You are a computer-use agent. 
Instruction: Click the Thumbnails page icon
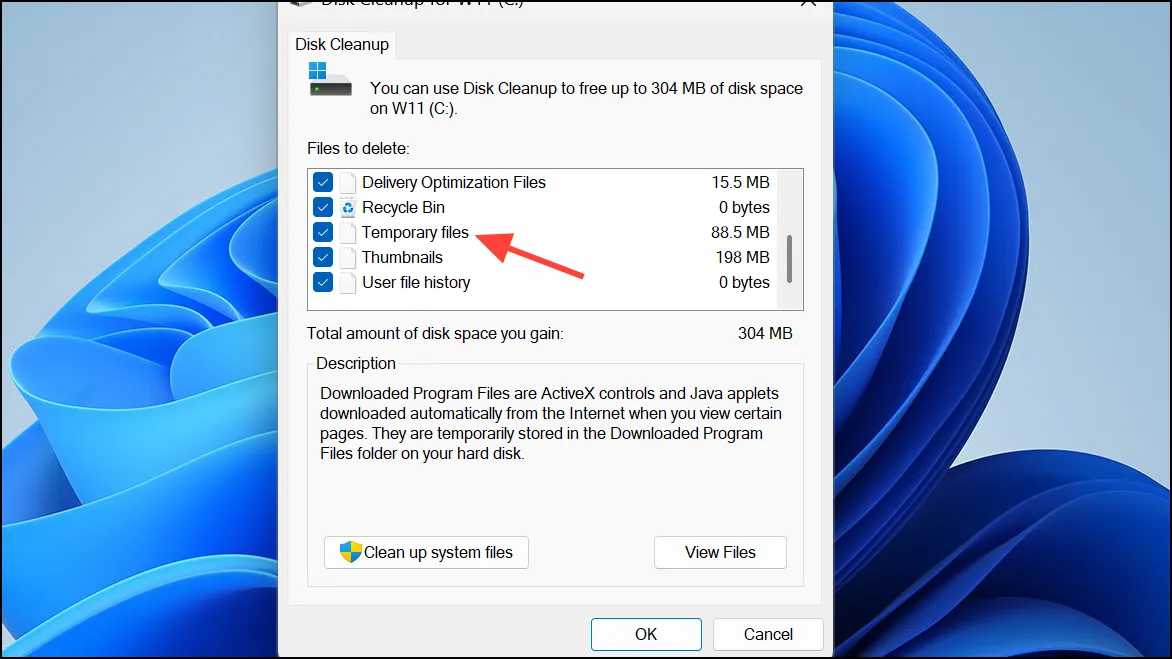[x=348, y=258]
